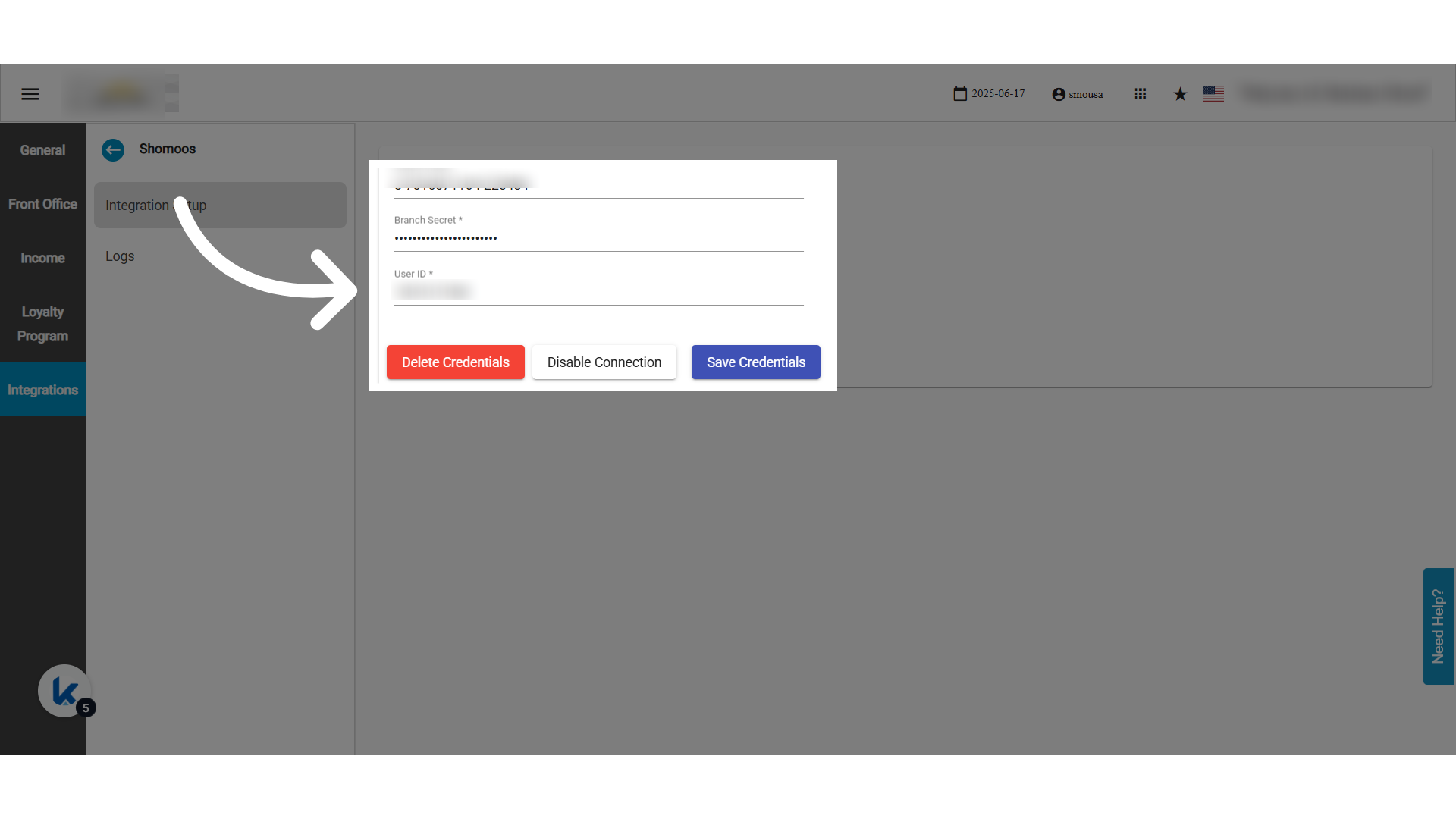This screenshot has height=819, width=1456.
Task: Select the Integrations sidebar section
Action: click(x=42, y=390)
